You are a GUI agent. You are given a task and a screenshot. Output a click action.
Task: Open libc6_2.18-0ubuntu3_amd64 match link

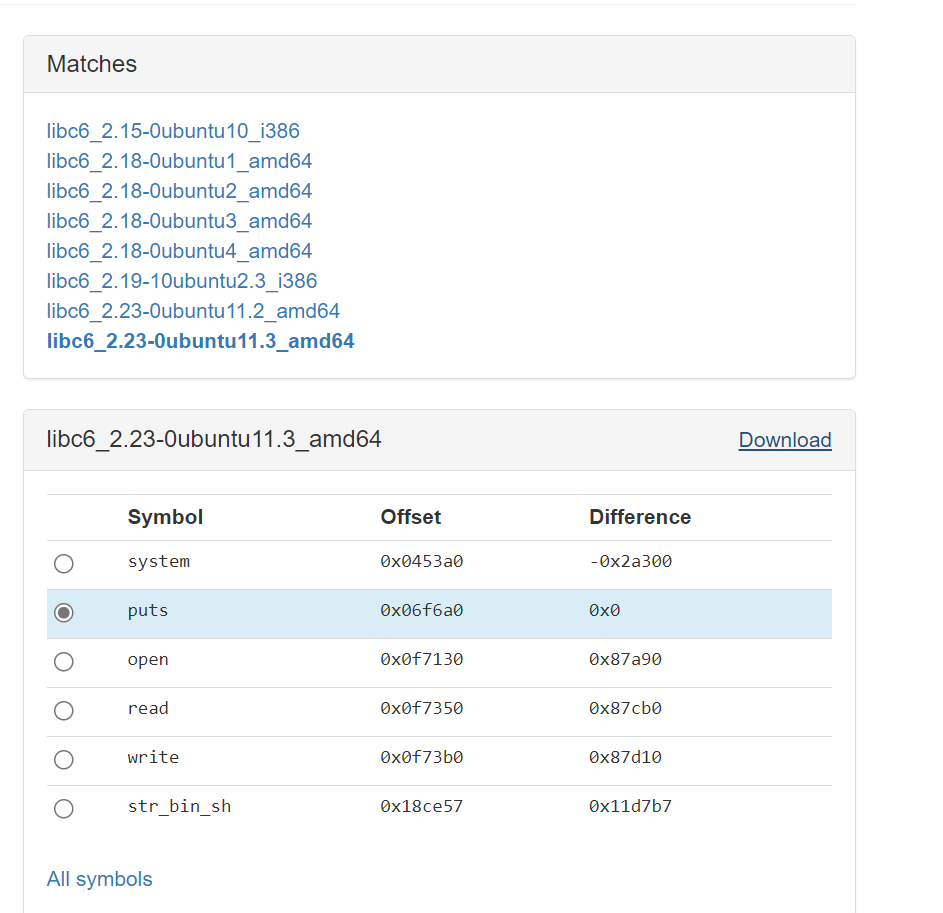[x=179, y=221]
